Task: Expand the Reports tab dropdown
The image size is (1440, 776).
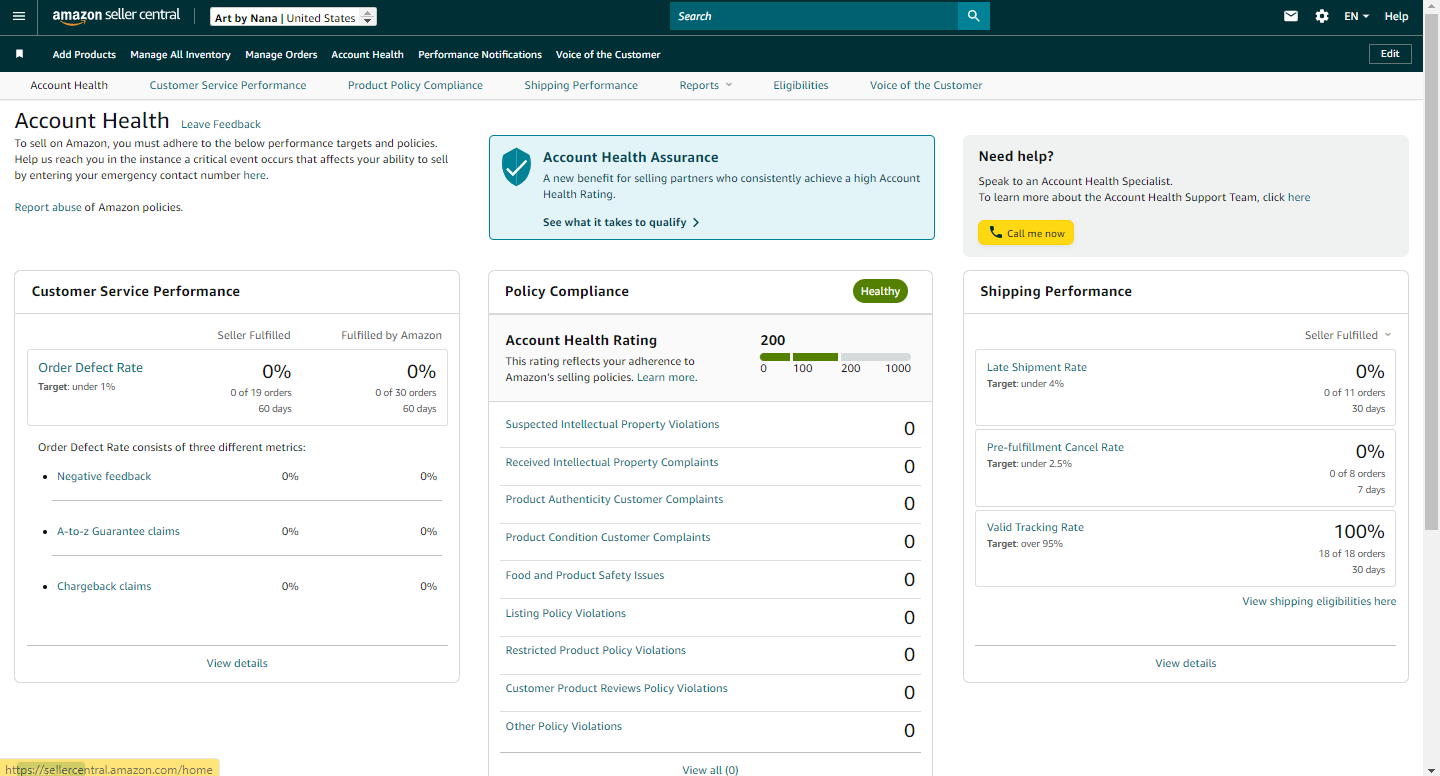Action: tap(705, 85)
